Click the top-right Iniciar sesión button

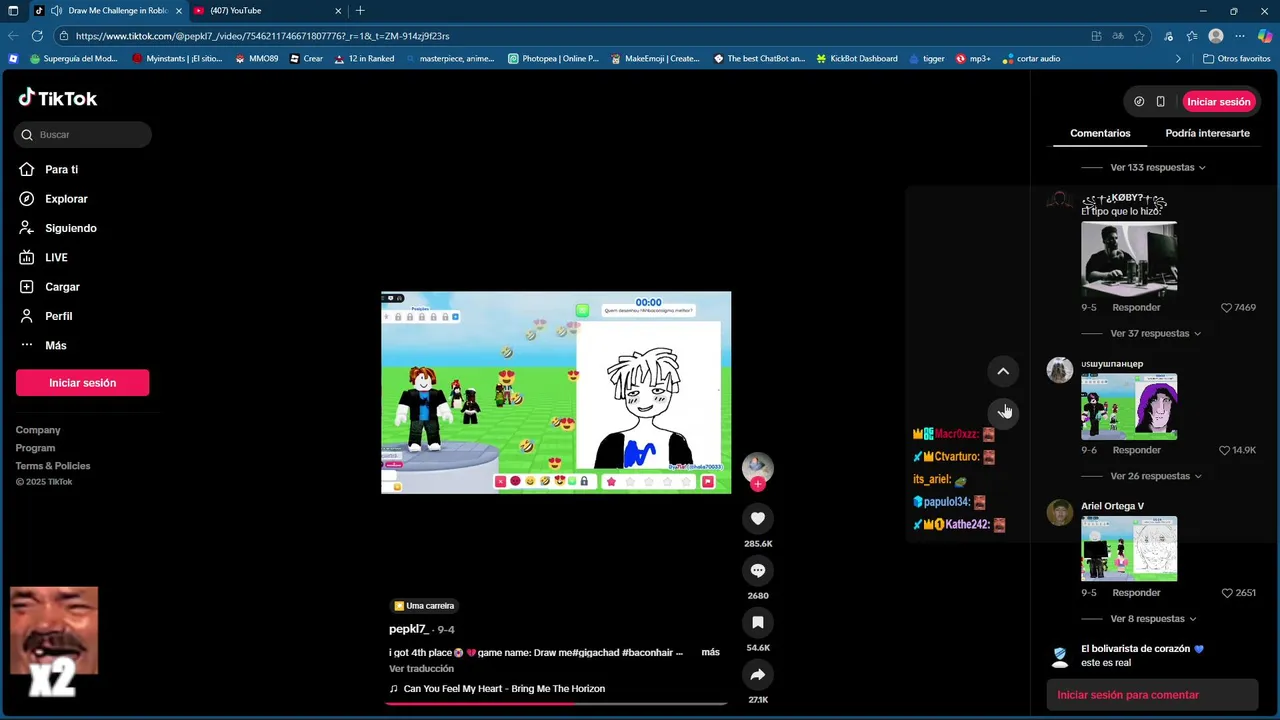click(1218, 101)
